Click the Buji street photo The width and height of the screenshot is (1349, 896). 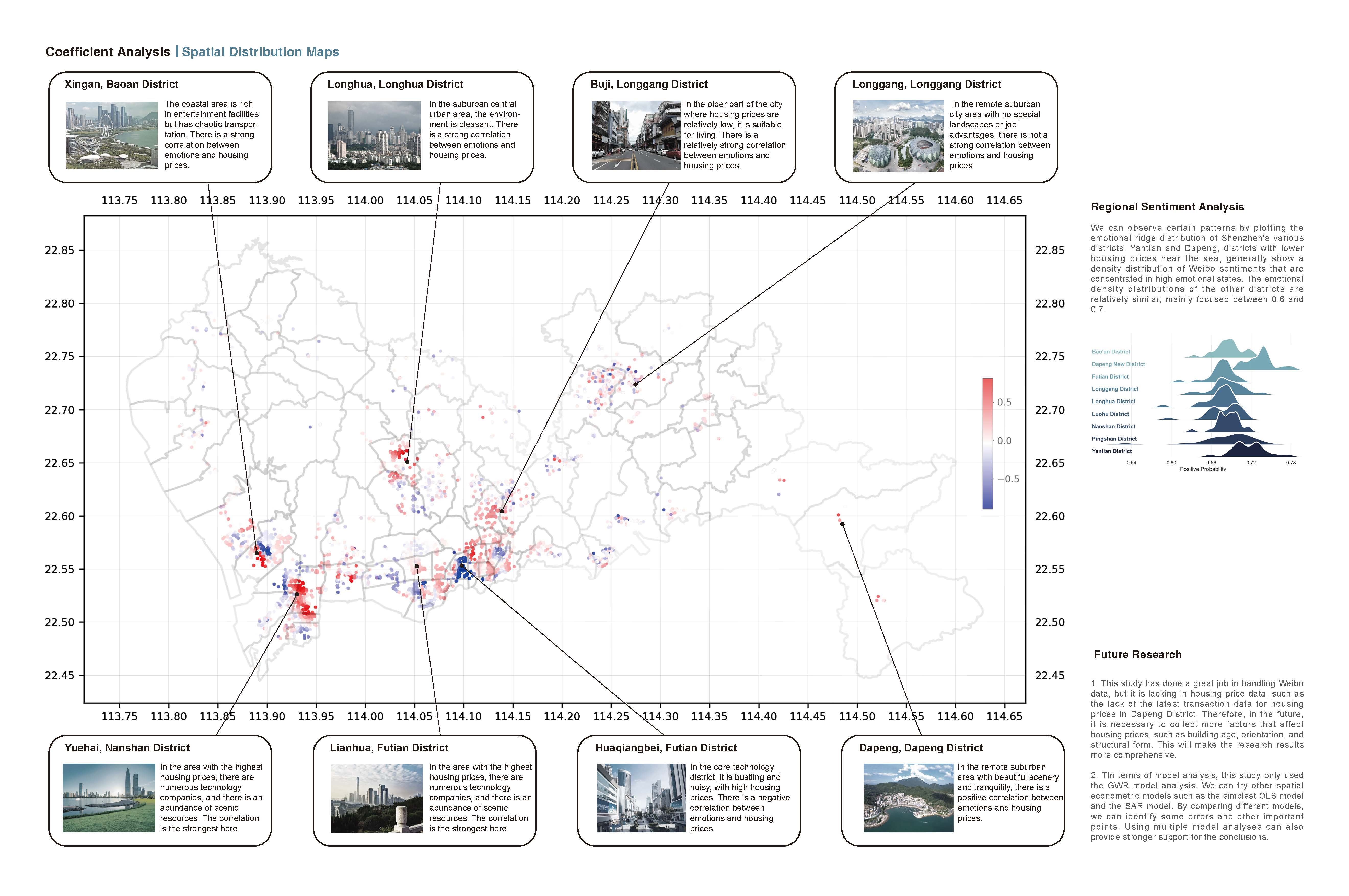click(636, 135)
